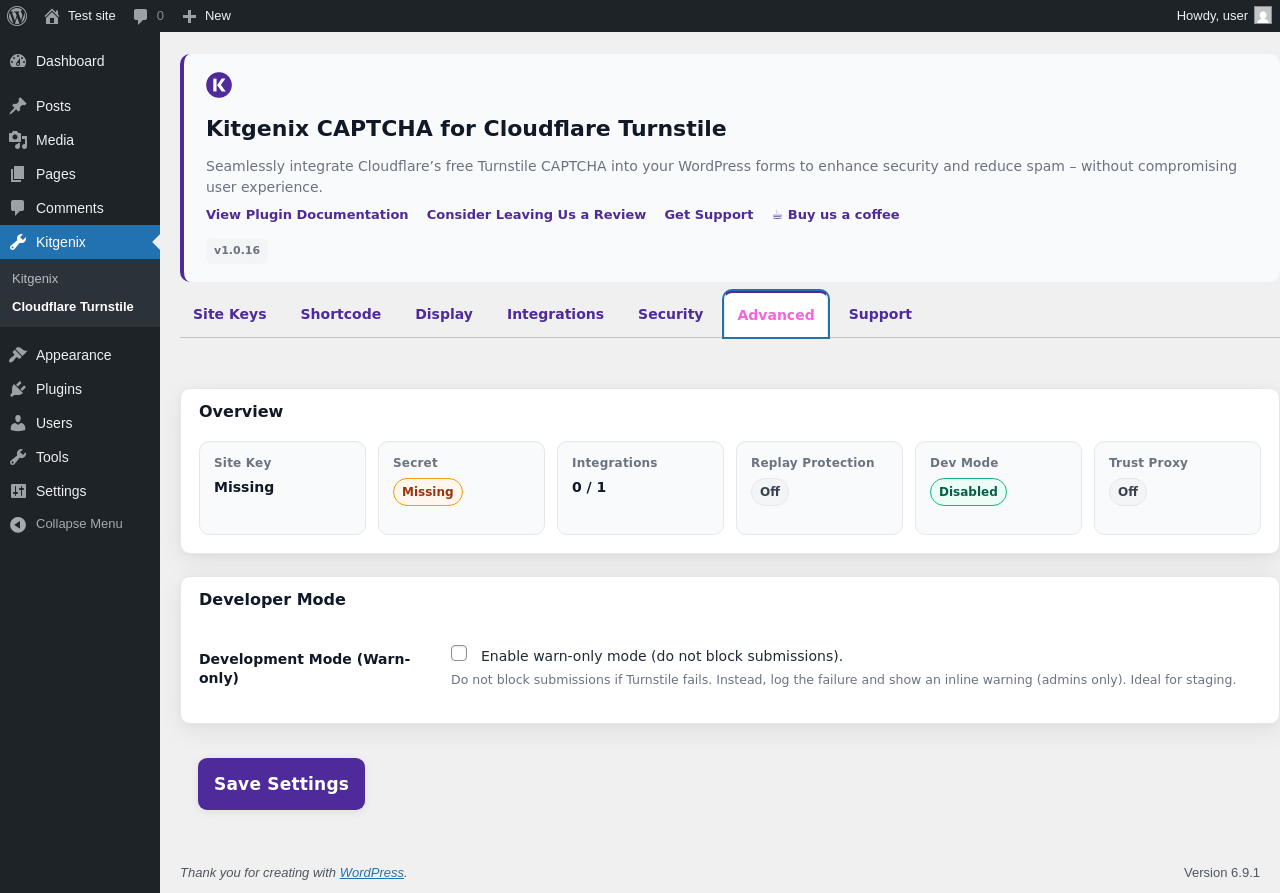Click the Posts pushpin icon
This screenshot has height=893, width=1280.
18,106
